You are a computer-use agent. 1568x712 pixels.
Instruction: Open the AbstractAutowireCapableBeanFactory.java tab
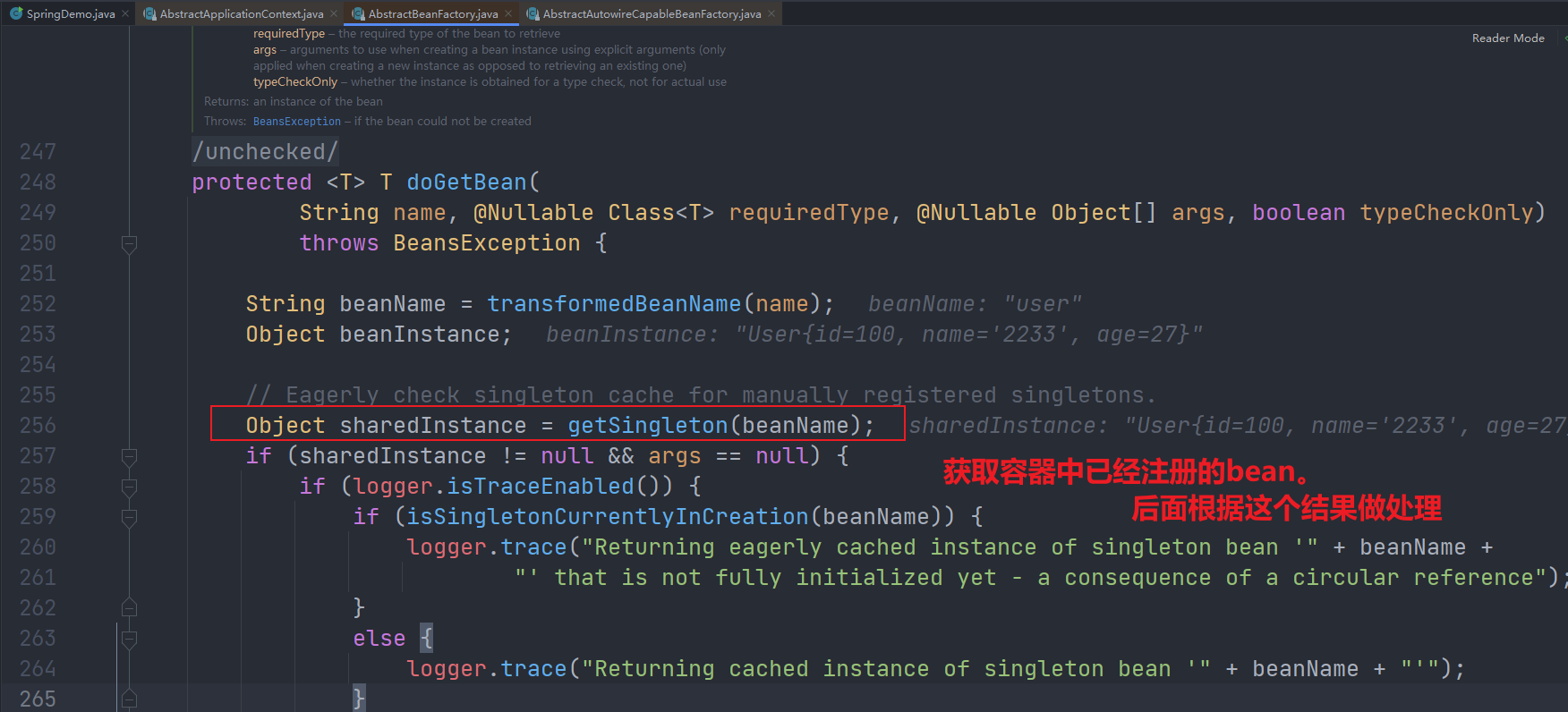pyautogui.click(x=652, y=13)
